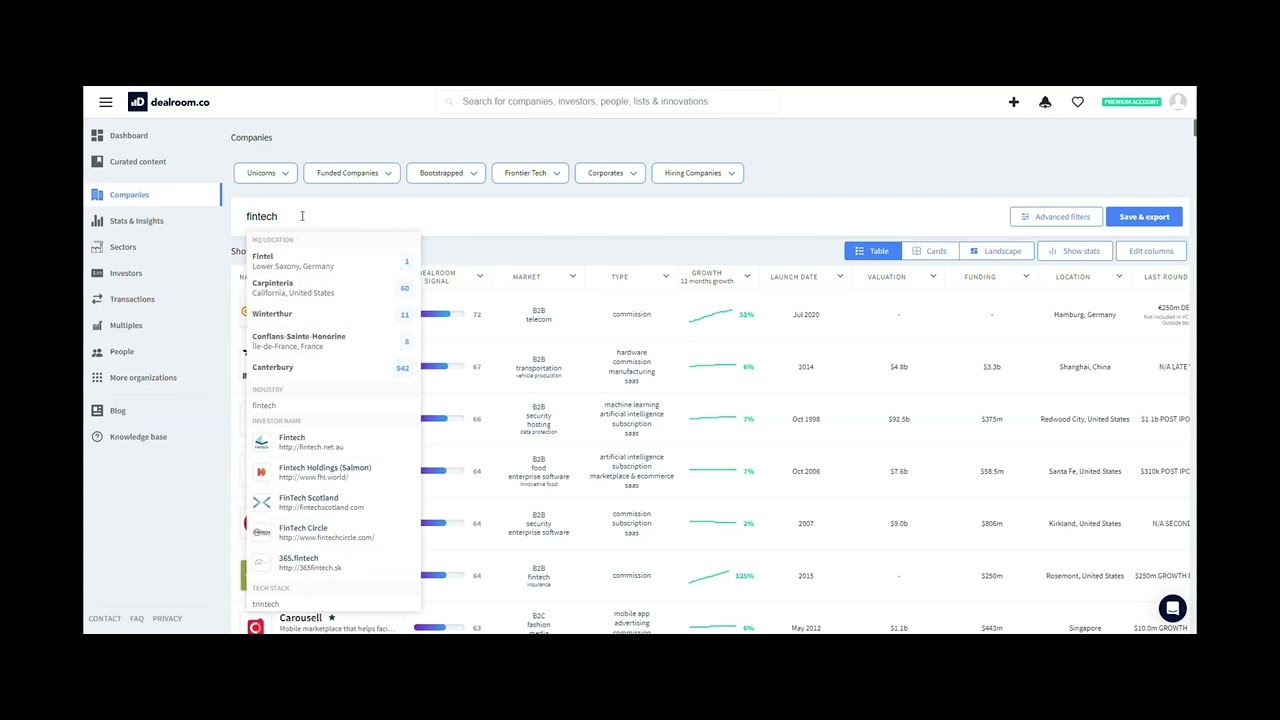Viewport: 1280px width, 720px height.
Task: Open the Frontier Tech dropdown
Action: [530, 173]
